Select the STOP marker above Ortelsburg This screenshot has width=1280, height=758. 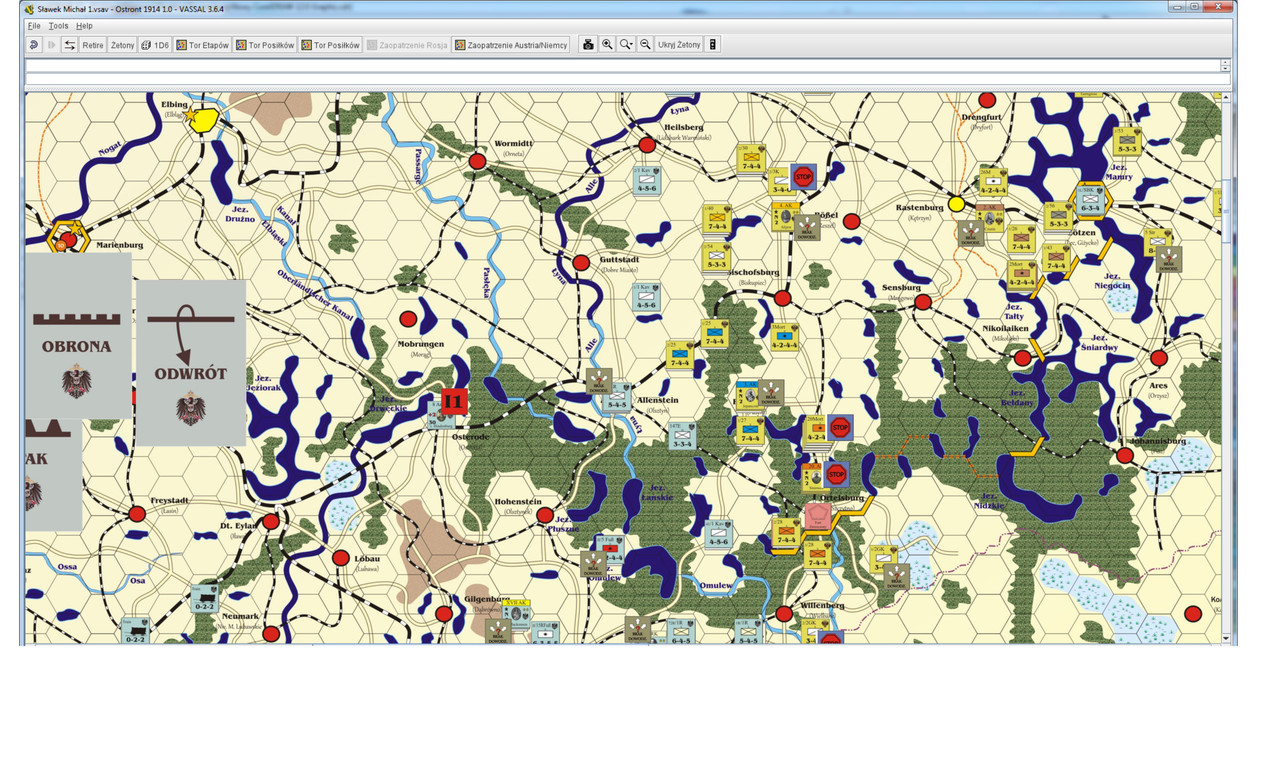pyautogui.click(x=837, y=474)
